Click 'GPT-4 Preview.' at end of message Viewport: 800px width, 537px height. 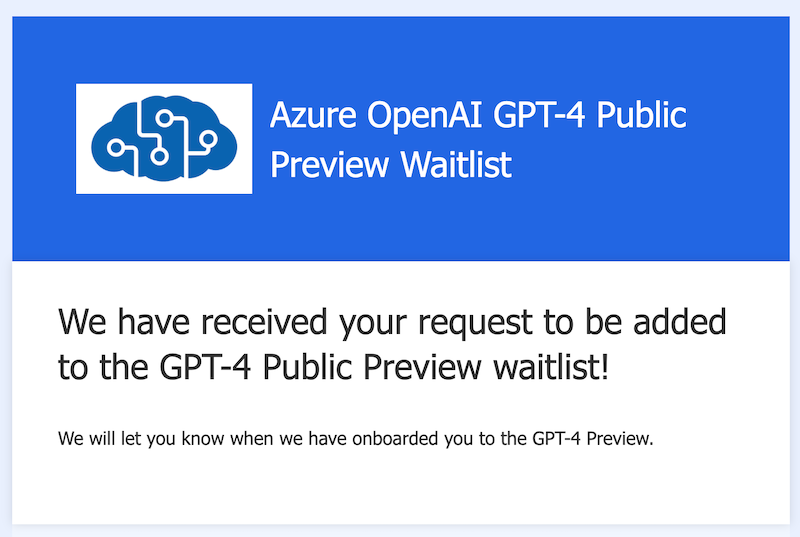[593, 439]
